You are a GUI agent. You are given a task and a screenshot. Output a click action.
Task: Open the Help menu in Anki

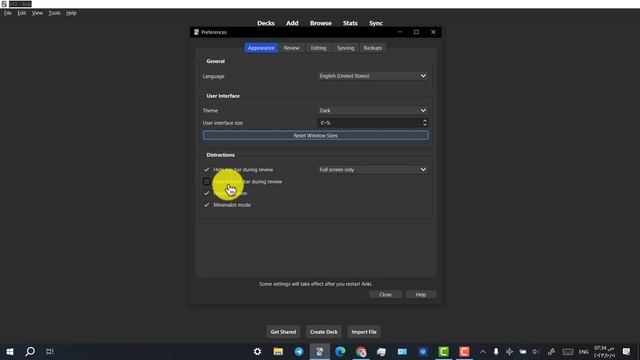[71, 13]
